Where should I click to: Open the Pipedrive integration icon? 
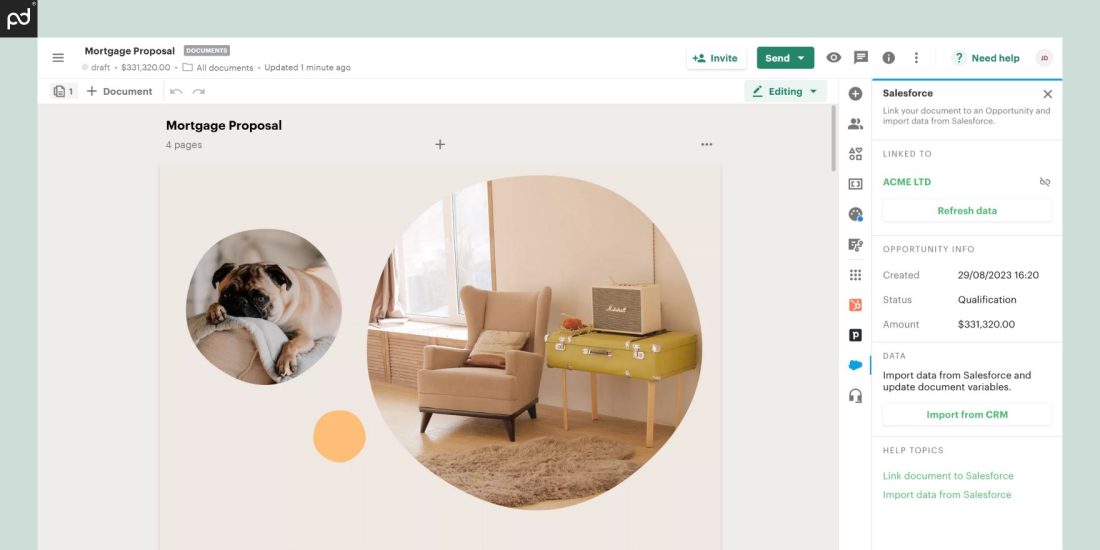pyautogui.click(x=855, y=335)
